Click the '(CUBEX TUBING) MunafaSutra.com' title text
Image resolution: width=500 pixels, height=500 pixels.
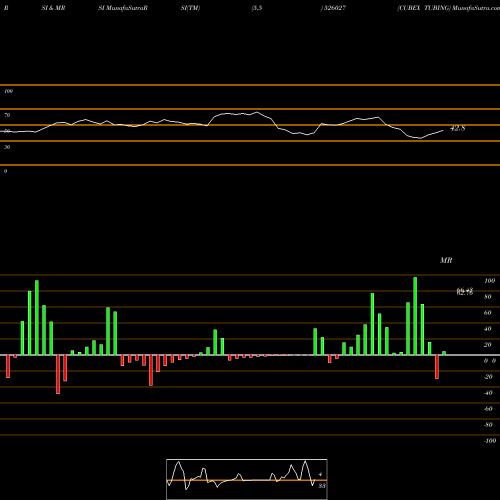(448, 8)
